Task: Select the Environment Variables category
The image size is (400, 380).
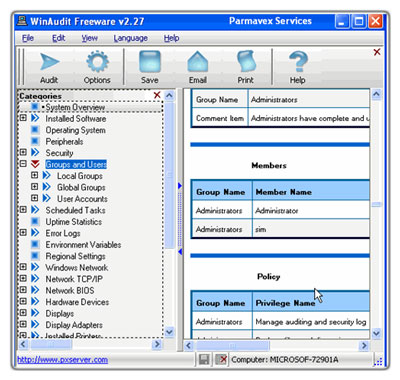Action: coord(83,245)
